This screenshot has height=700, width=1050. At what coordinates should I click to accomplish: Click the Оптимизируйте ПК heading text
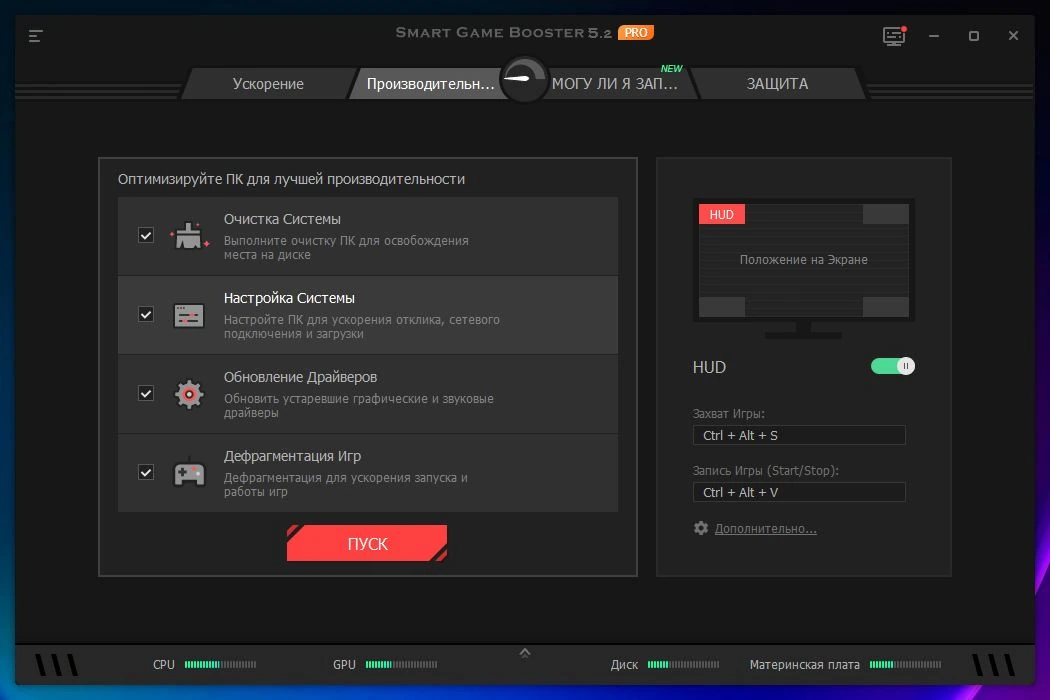click(x=291, y=179)
